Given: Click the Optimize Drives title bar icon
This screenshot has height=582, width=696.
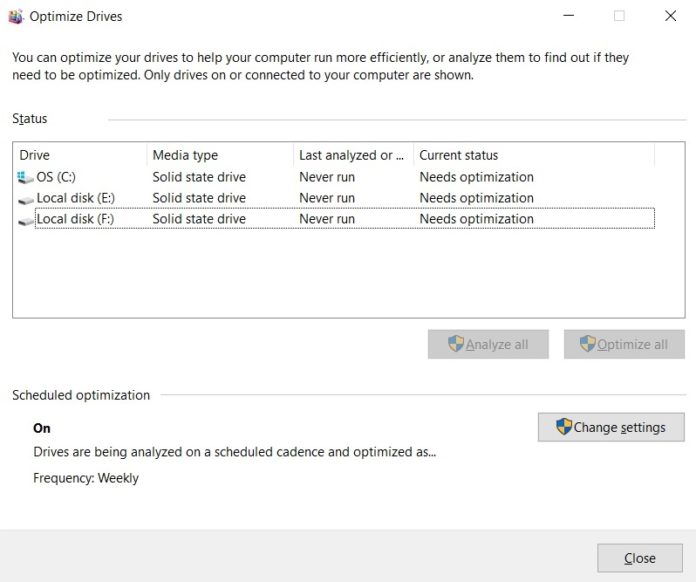Looking at the screenshot, I should [15, 16].
